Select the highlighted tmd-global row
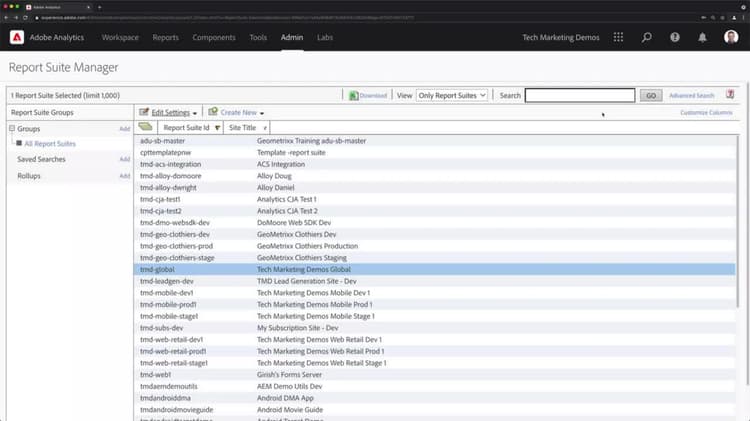The height and width of the screenshot is (421, 750). tap(434, 269)
